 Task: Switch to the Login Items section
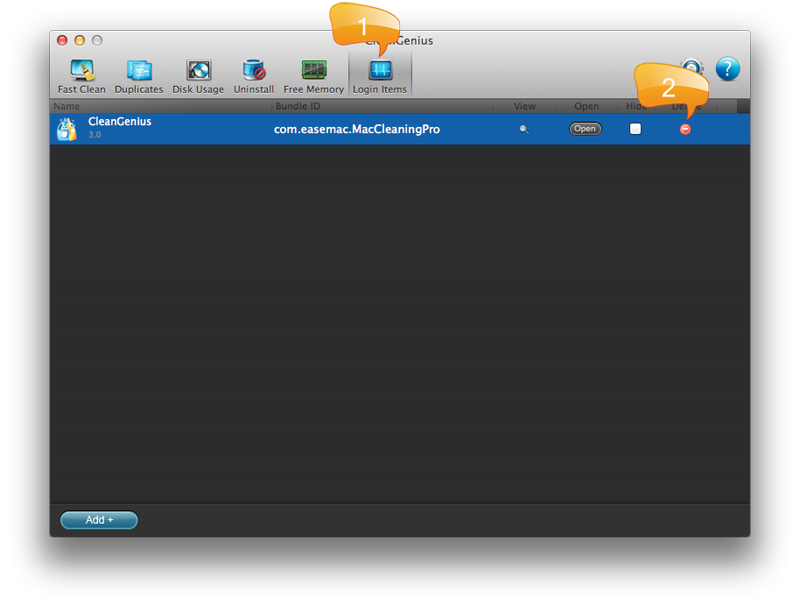pos(380,77)
